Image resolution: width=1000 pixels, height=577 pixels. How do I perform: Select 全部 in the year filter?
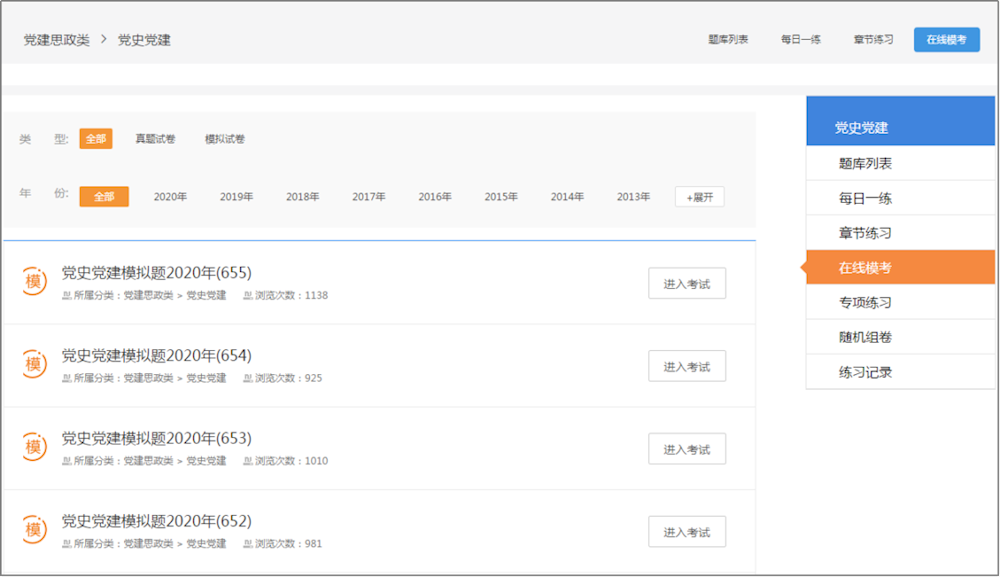(104, 197)
